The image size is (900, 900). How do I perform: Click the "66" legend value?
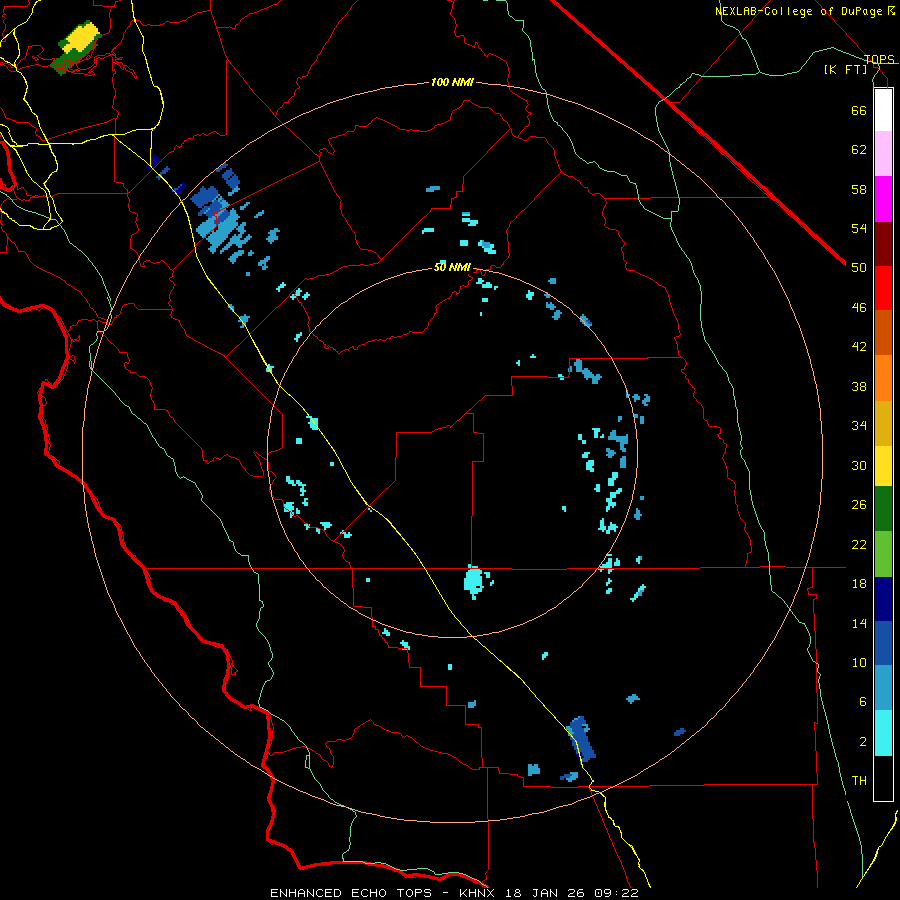pos(859,110)
